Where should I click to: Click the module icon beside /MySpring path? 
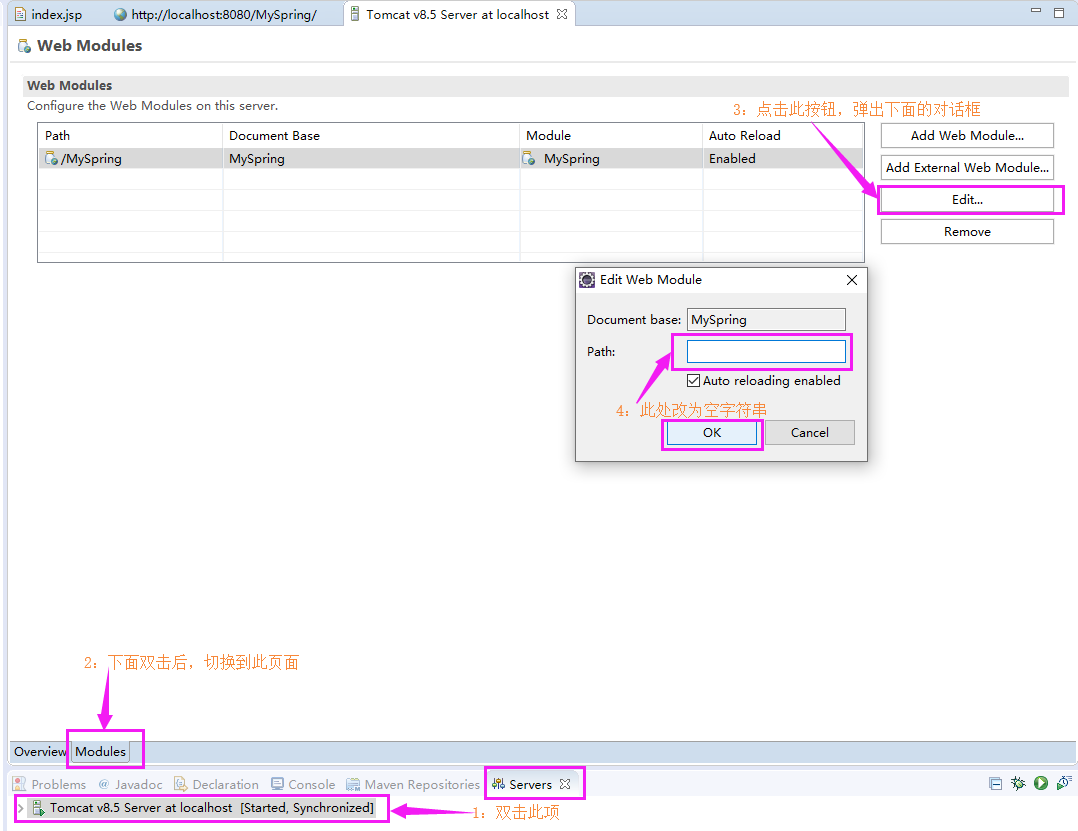click(52, 159)
